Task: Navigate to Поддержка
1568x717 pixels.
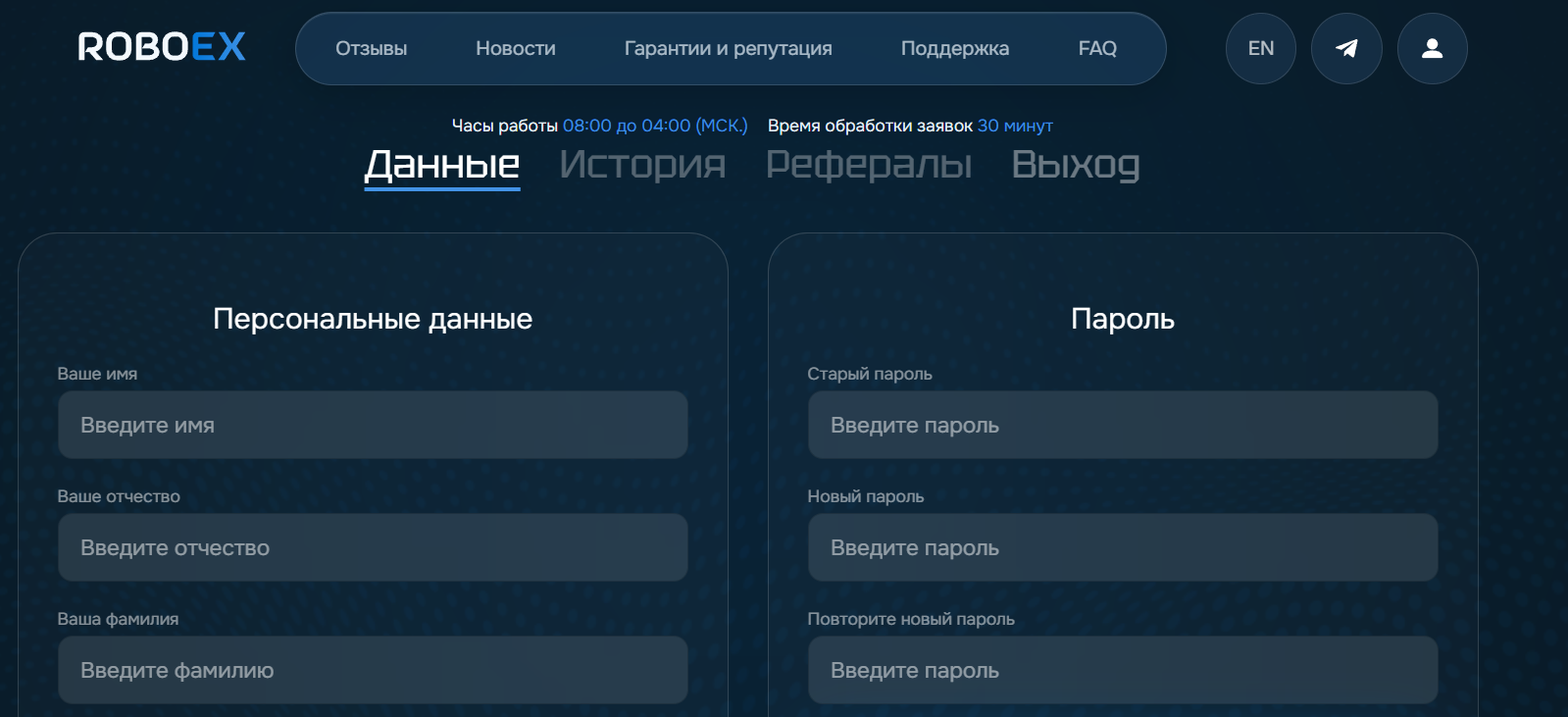Action: pyautogui.click(x=955, y=48)
